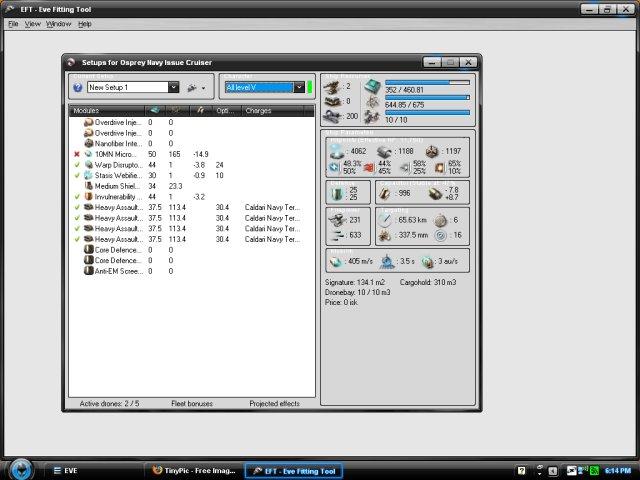This screenshot has width=640, height=480.
Task: Open the View menu
Action: click(x=33, y=24)
